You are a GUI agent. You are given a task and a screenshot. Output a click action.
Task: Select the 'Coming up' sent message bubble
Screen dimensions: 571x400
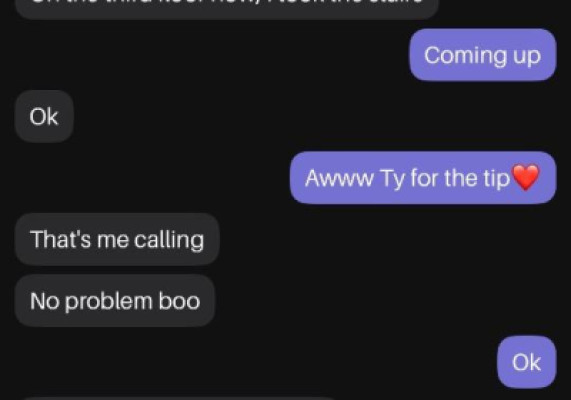483,55
